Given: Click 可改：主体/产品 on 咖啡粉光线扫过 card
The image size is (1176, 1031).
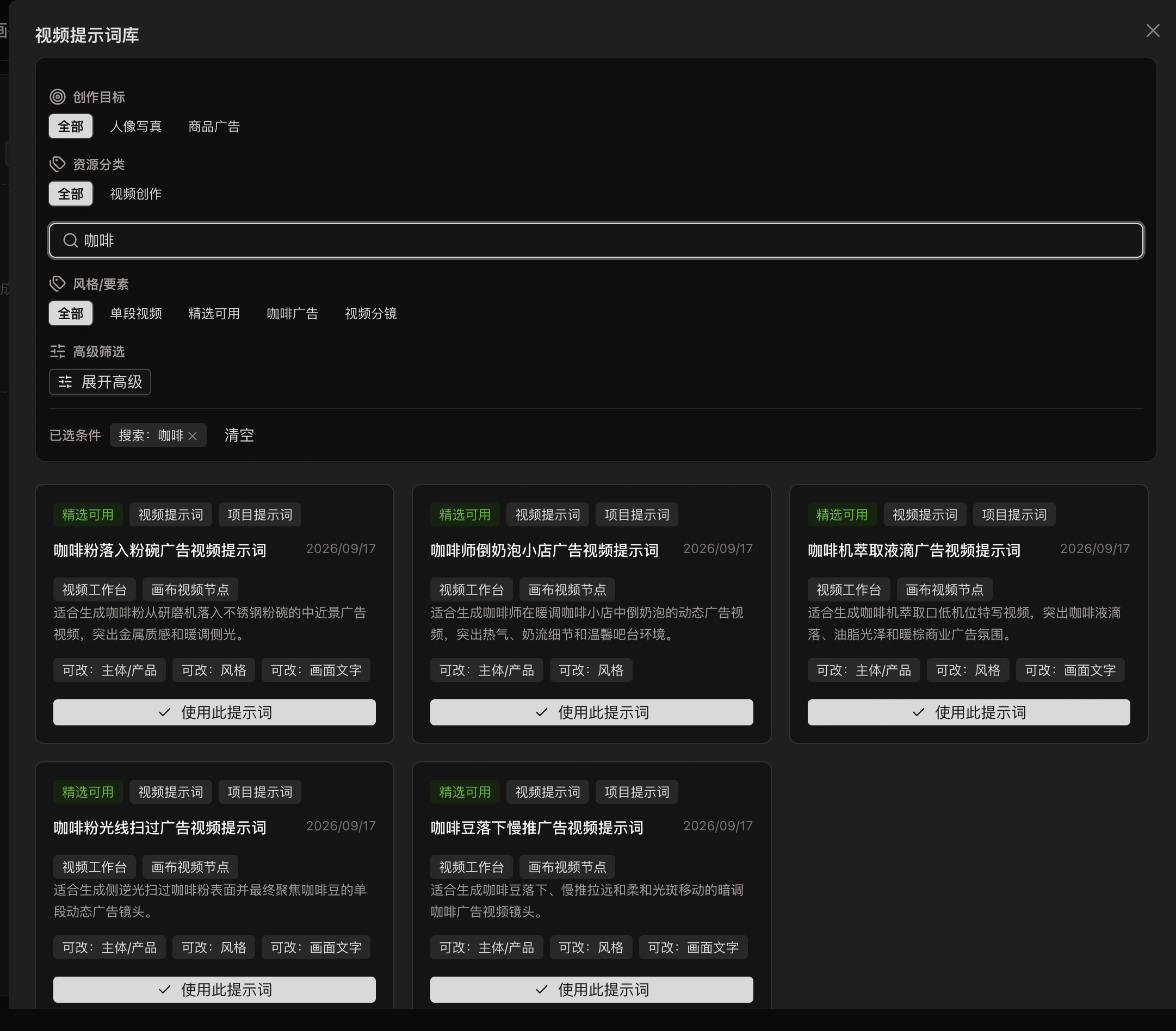Looking at the screenshot, I should click(x=109, y=947).
